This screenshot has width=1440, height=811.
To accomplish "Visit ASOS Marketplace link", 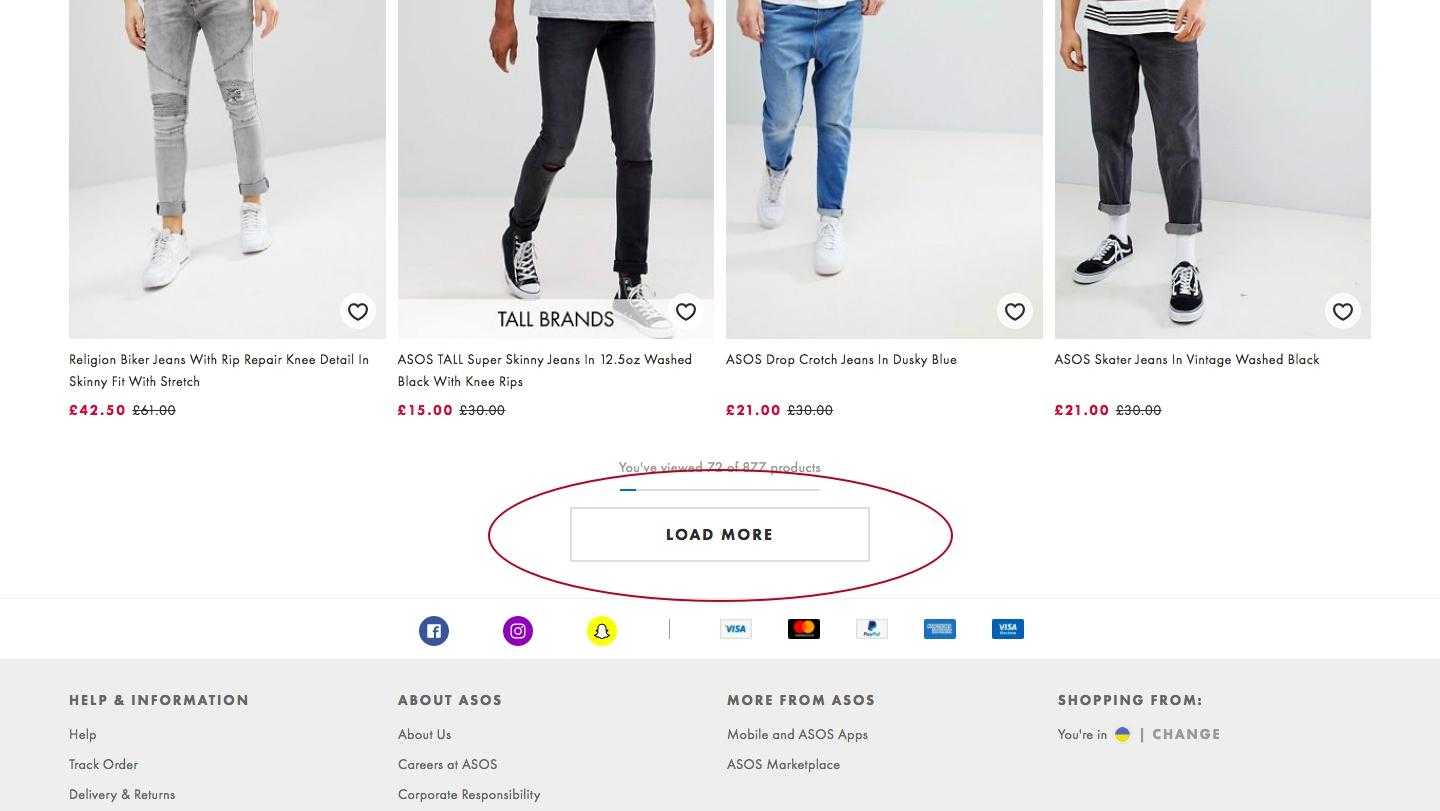I will (783, 764).
